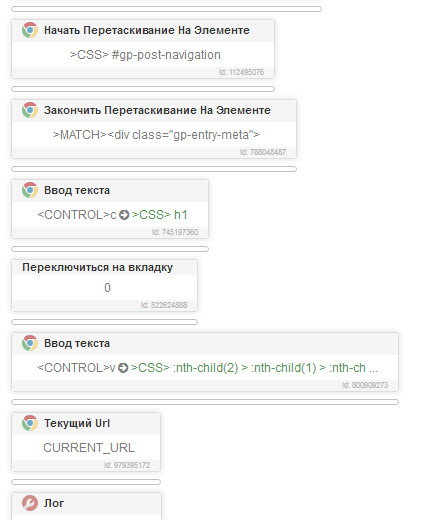Image resolution: width=433 pixels, height=520 pixels.
Task: Click arrow icon in CONTROL c action
Action: click(124, 215)
